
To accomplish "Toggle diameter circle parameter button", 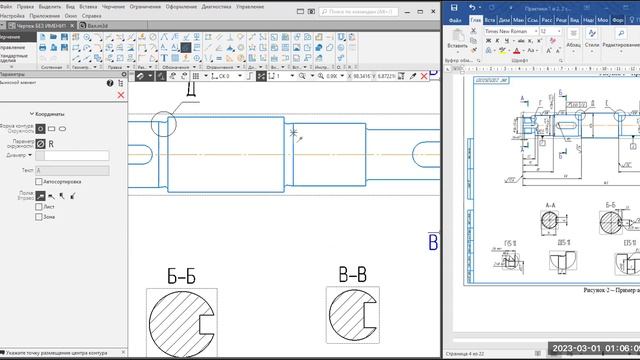I will pyautogui.click(x=40, y=144).
